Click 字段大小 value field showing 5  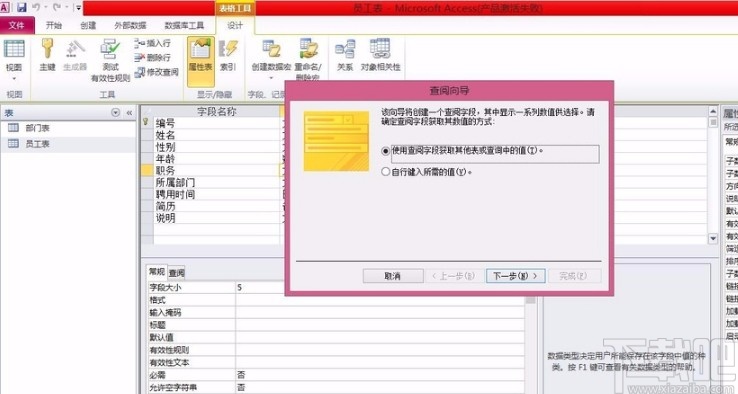click(x=380, y=287)
